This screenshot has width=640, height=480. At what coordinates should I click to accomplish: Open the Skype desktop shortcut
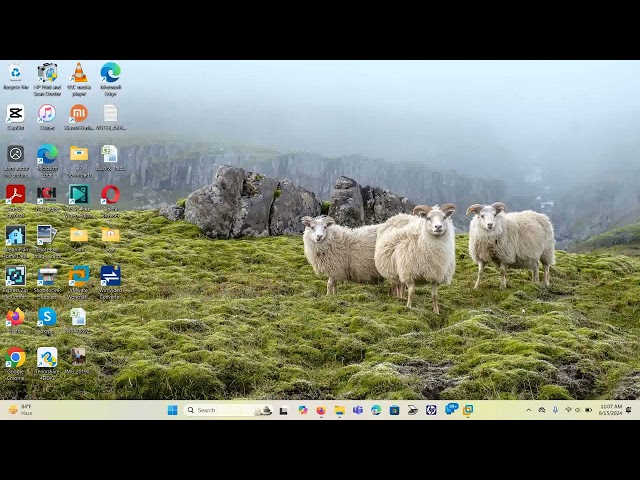[47, 317]
